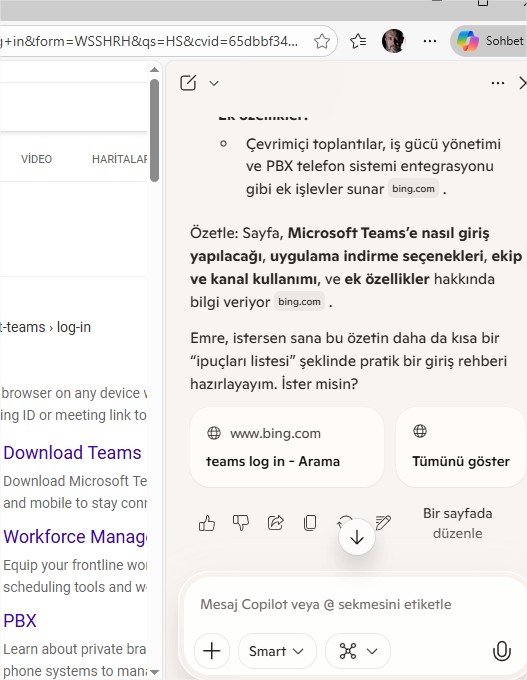Click the bing.com citation after ek işlevler sunar

tap(413, 189)
